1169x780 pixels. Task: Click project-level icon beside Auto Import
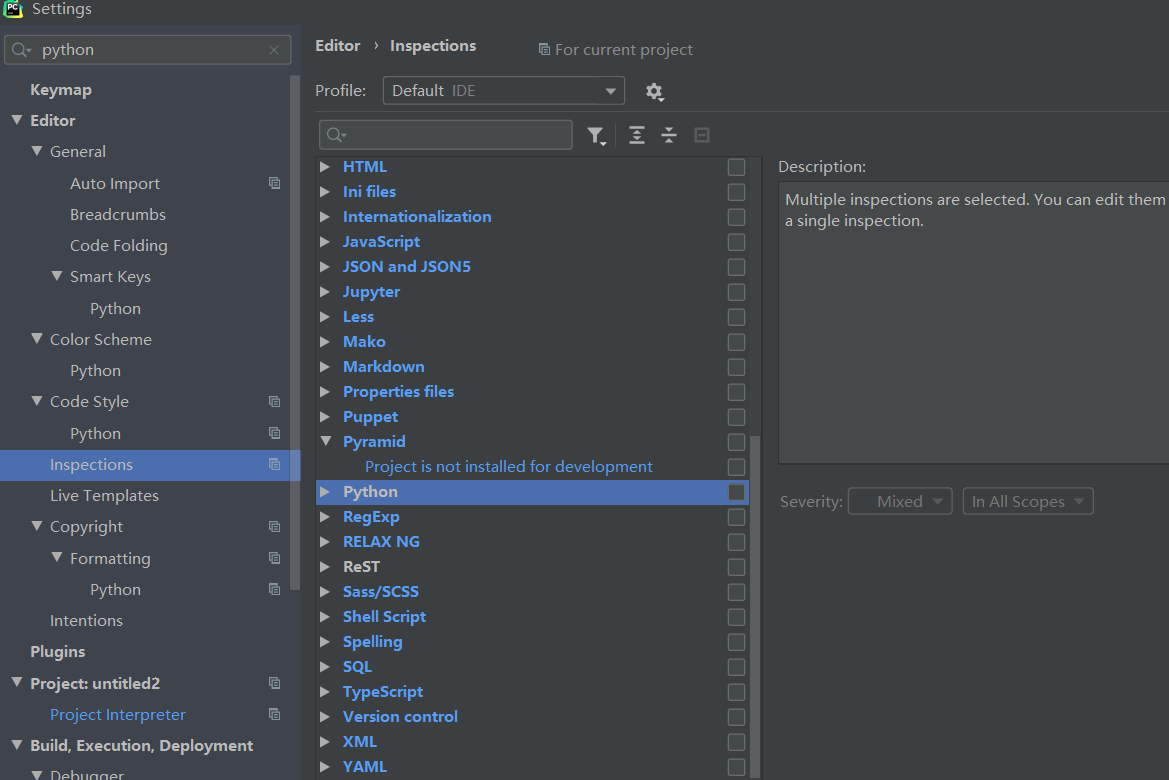click(x=274, y=183)
